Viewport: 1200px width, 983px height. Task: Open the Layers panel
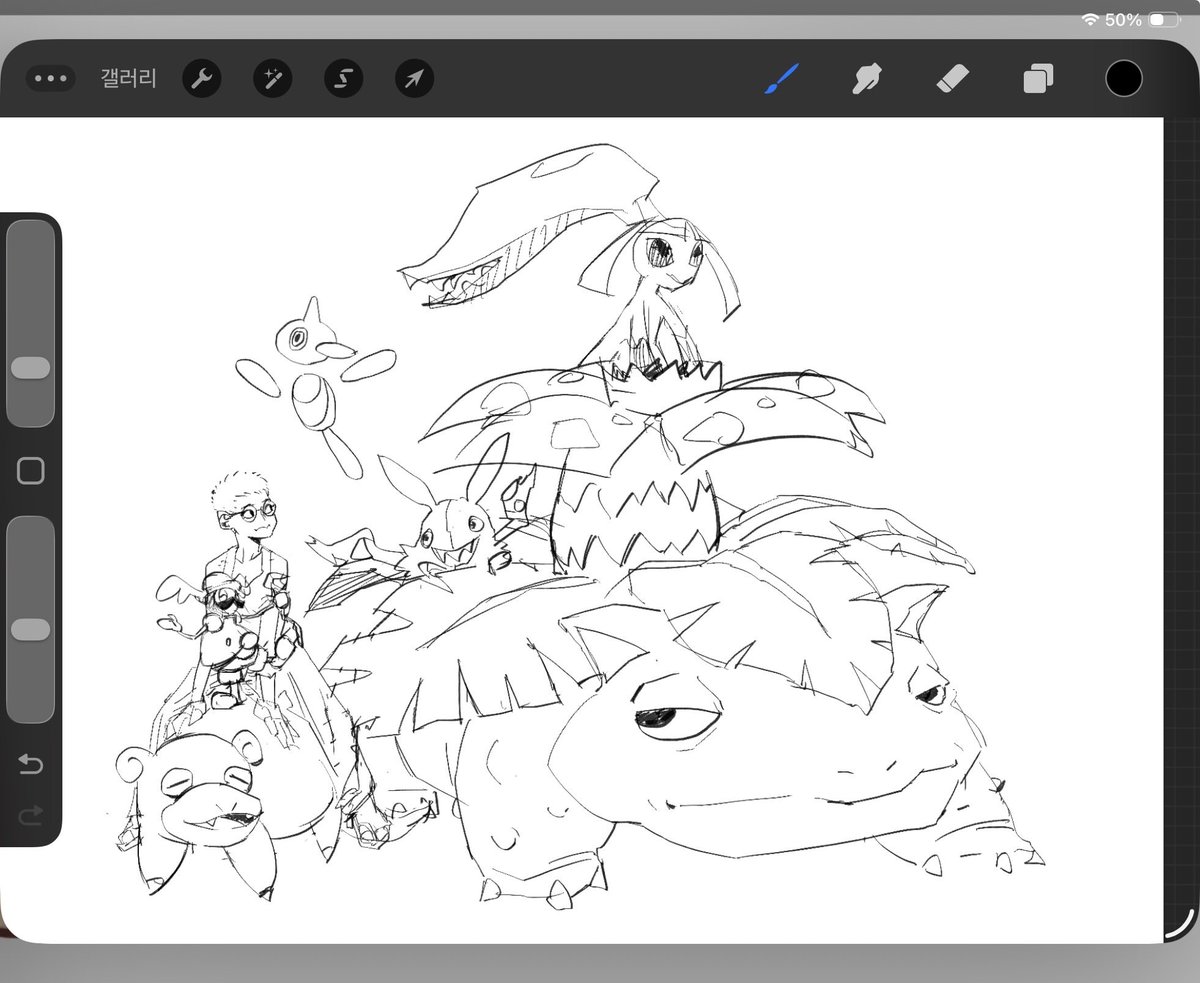1038,79
